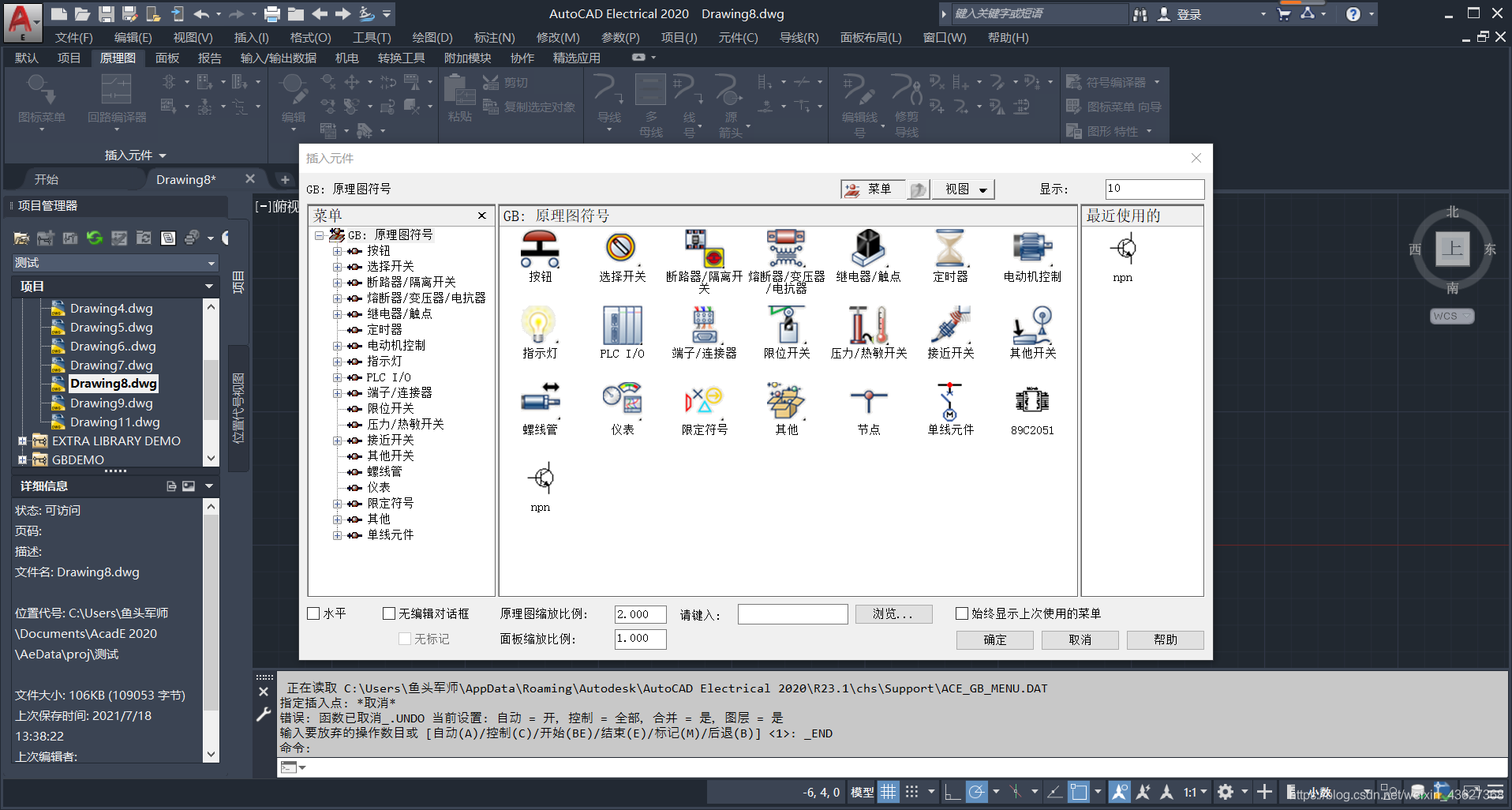Expand the 按钮 tree node
This screenshot has width=1512, height=810.
point(337,251)
